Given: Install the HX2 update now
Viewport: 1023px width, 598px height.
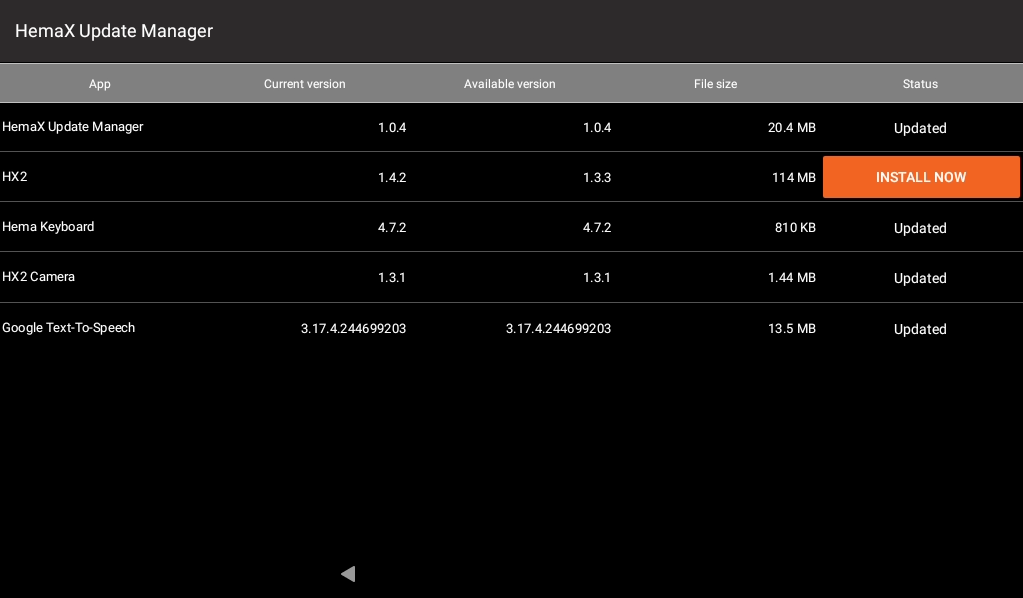Looking at the screenshot, I should [x=921, y=177].
